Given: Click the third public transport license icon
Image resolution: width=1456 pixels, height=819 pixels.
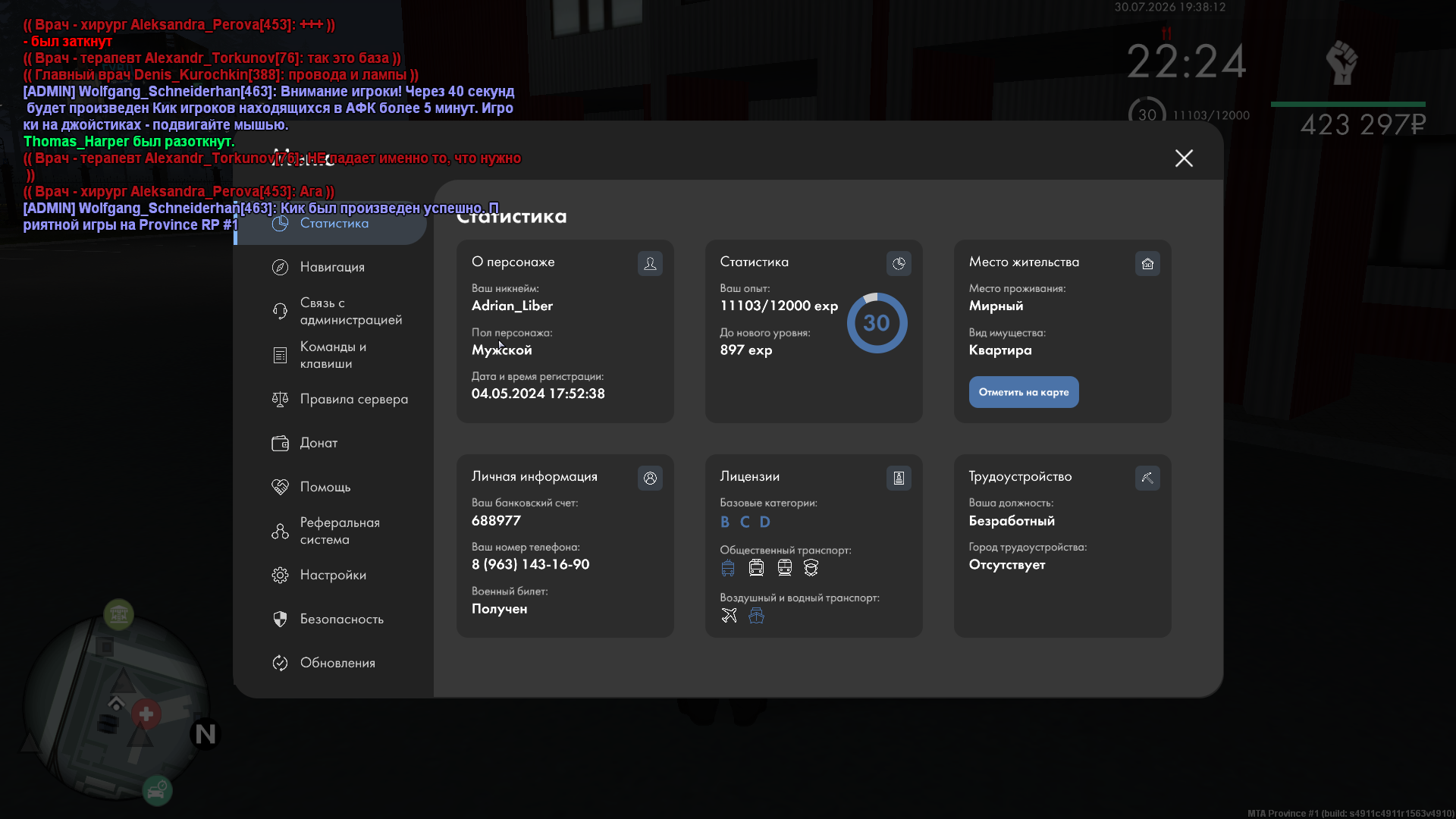Looking at the screenshot, I should pyautogui.click(x=784, y=567).
